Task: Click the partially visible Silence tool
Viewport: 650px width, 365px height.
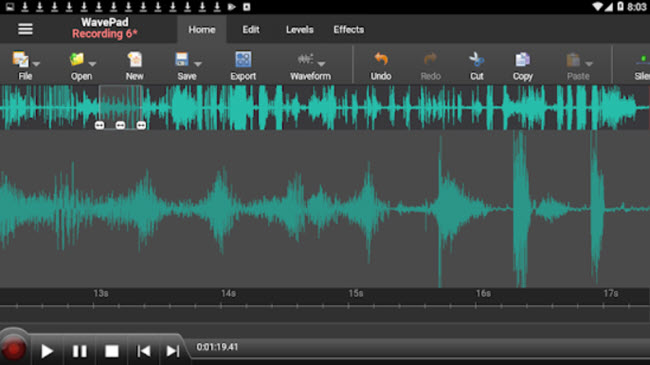Action: click(642, 66)
